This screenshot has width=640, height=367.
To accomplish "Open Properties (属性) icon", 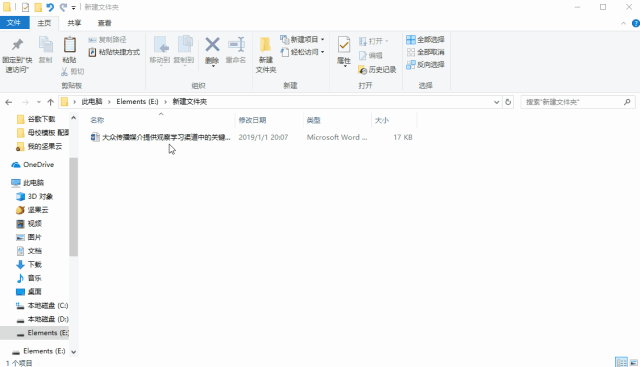I will point(344,45).
